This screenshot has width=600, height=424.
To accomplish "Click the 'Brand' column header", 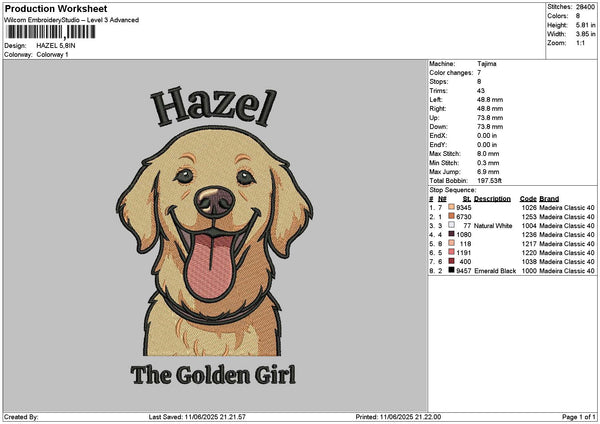I will (x=550, y=198).
